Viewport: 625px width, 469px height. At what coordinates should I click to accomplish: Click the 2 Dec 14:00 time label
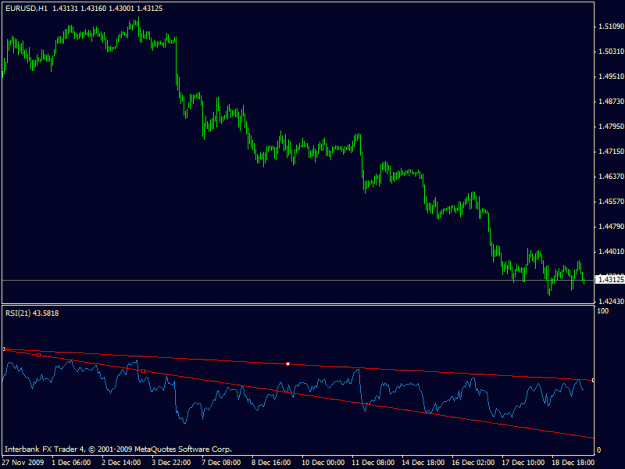pyautogui.click(x=121, y=463)
